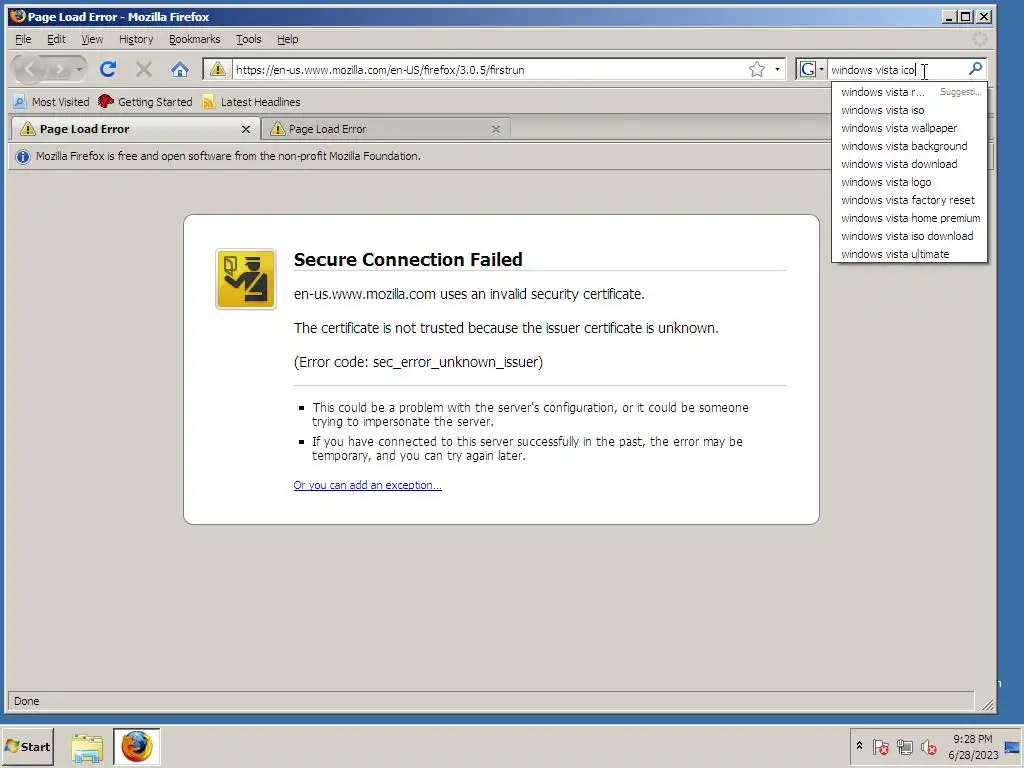Click the Show desktop button

click(x=1013, y=746)
